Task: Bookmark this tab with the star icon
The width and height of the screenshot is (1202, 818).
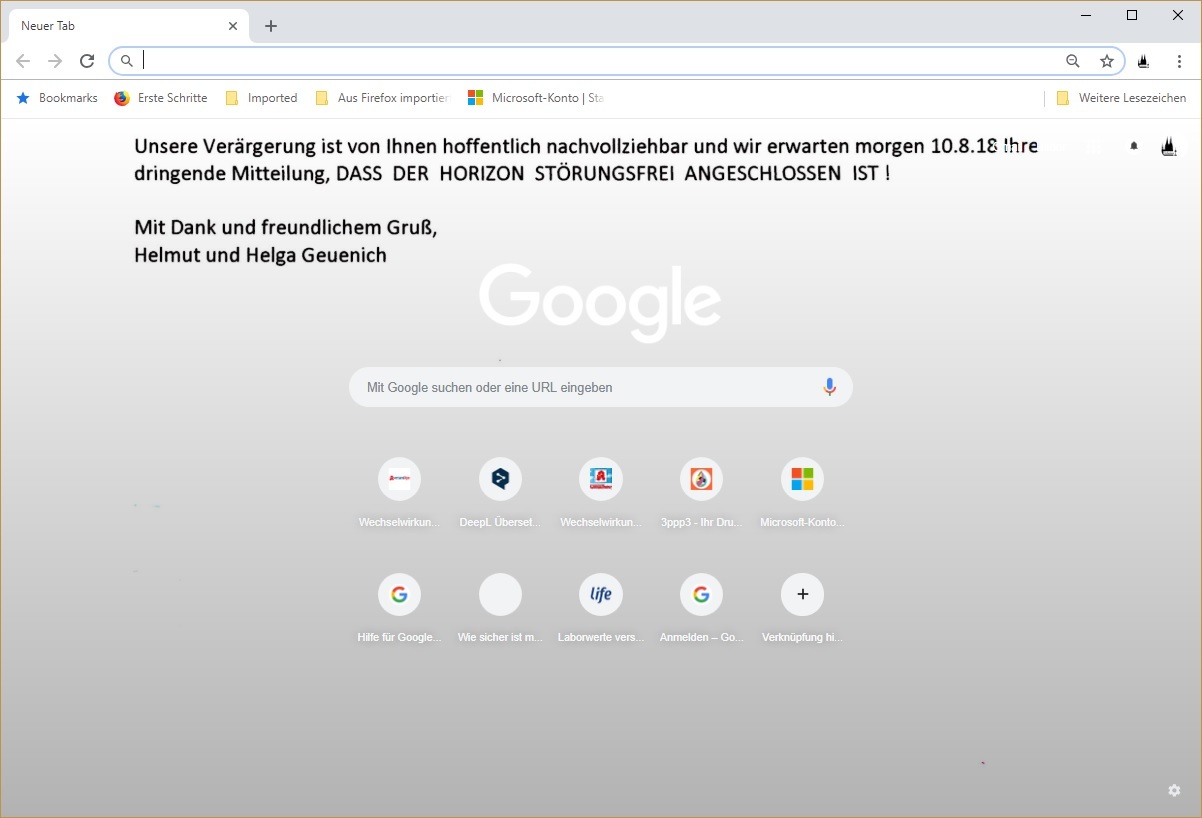Action: tap(1107, 61)
